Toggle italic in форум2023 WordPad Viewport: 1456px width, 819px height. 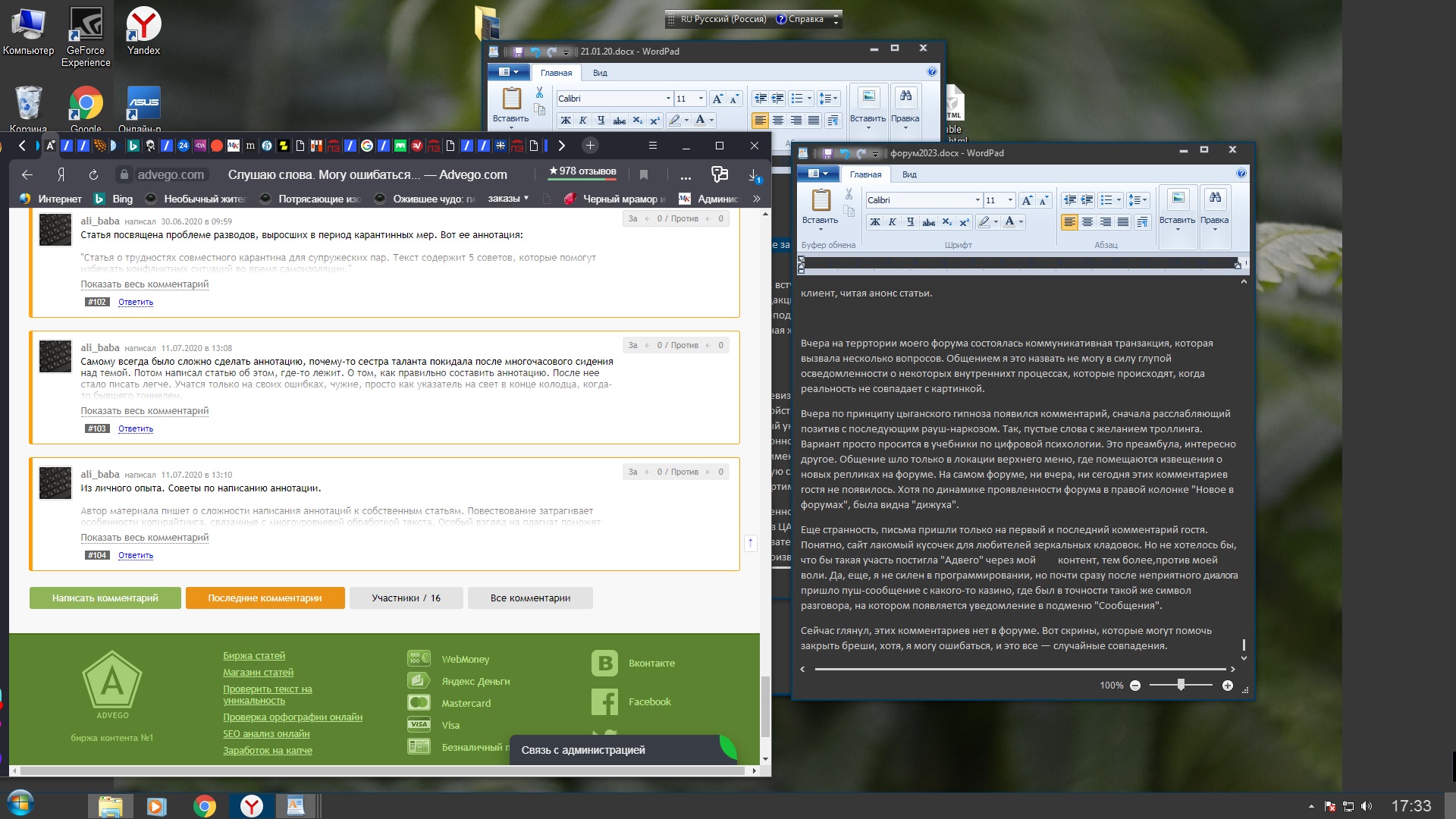[x=893, y=222]
